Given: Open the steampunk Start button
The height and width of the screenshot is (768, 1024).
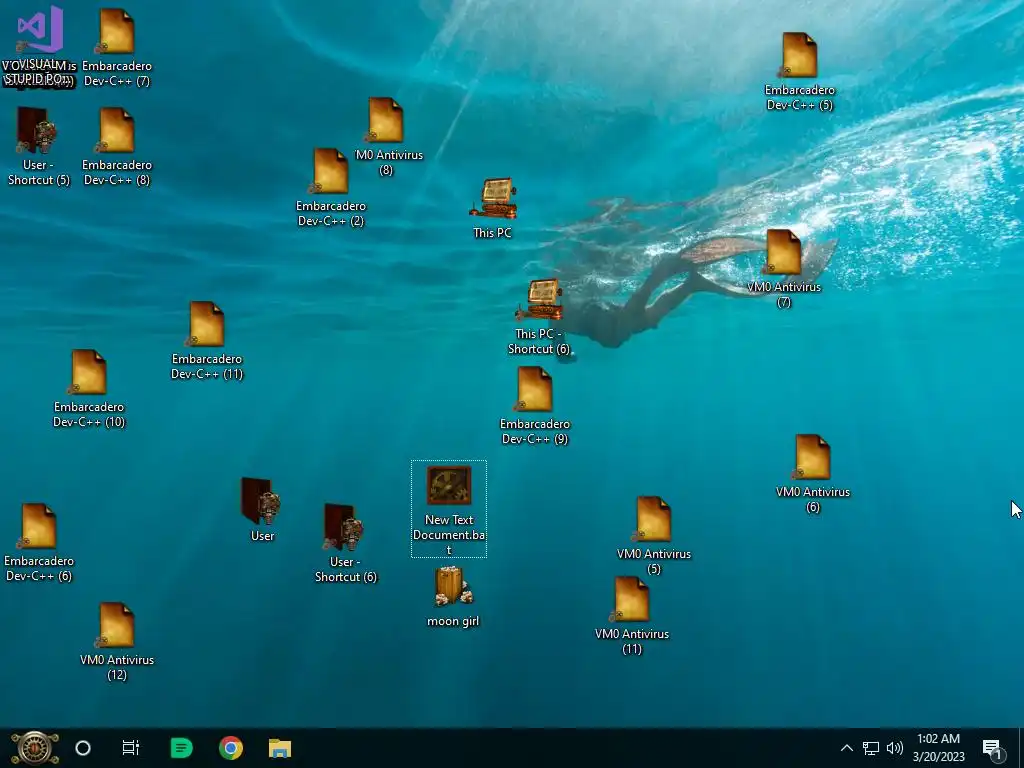Looking at the screenshot, I should 34,748.
